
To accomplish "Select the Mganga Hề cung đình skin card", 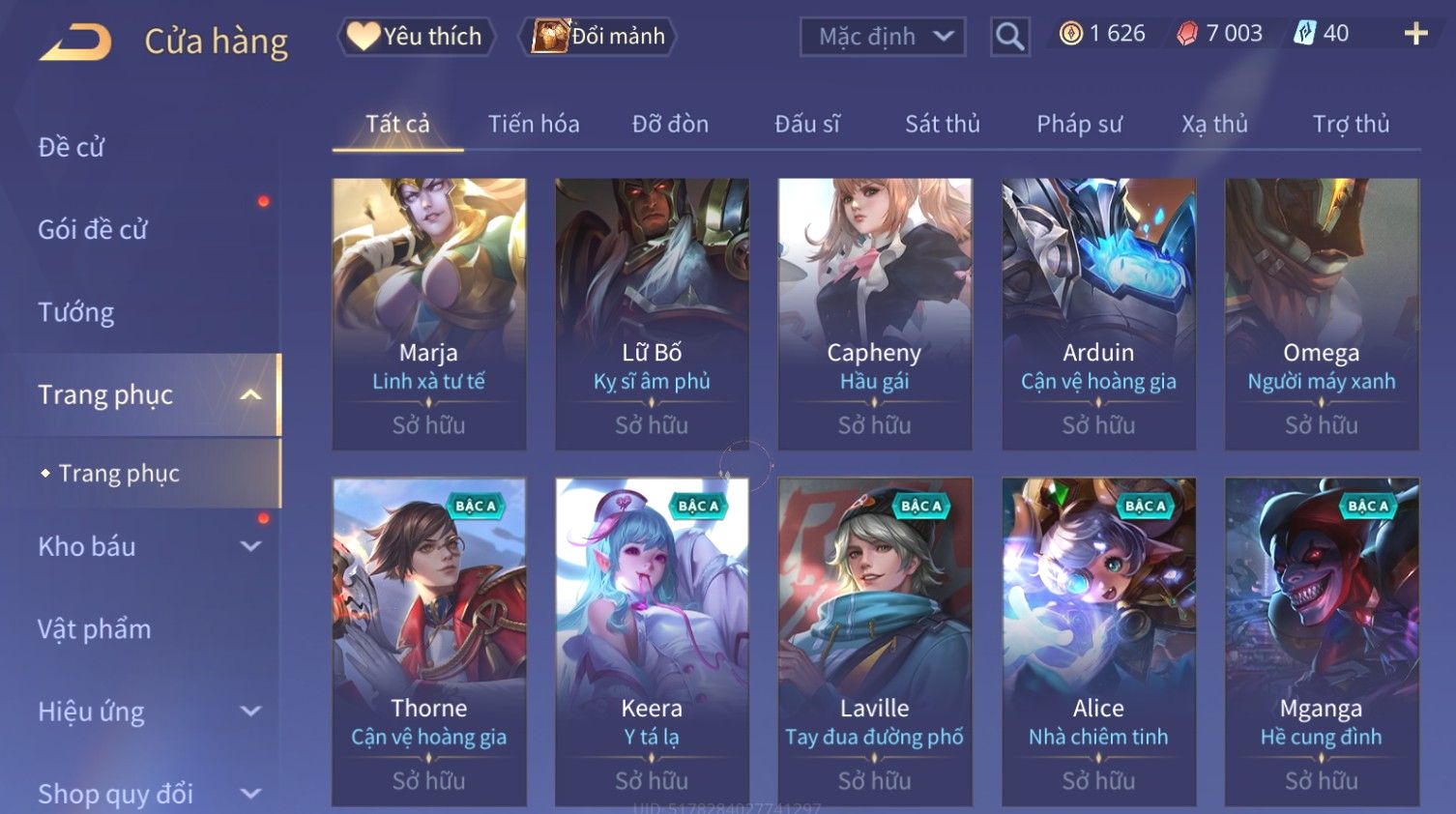I will pyautogui.click(x=1322, y=642).
